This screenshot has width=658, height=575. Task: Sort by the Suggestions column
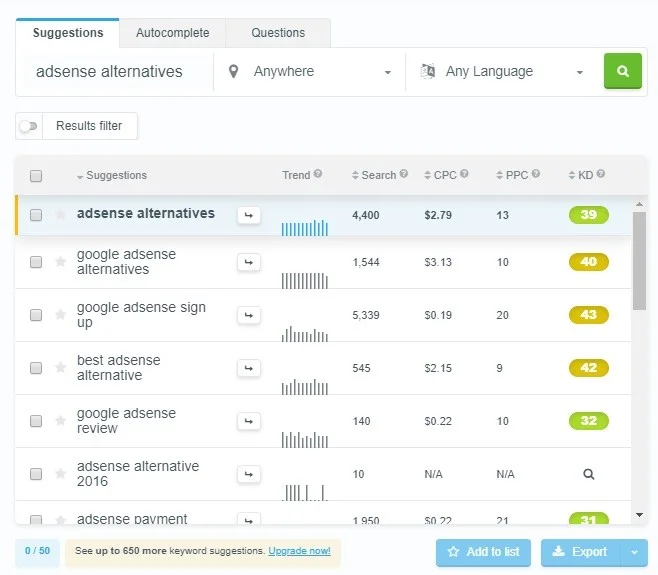point(112,175)
